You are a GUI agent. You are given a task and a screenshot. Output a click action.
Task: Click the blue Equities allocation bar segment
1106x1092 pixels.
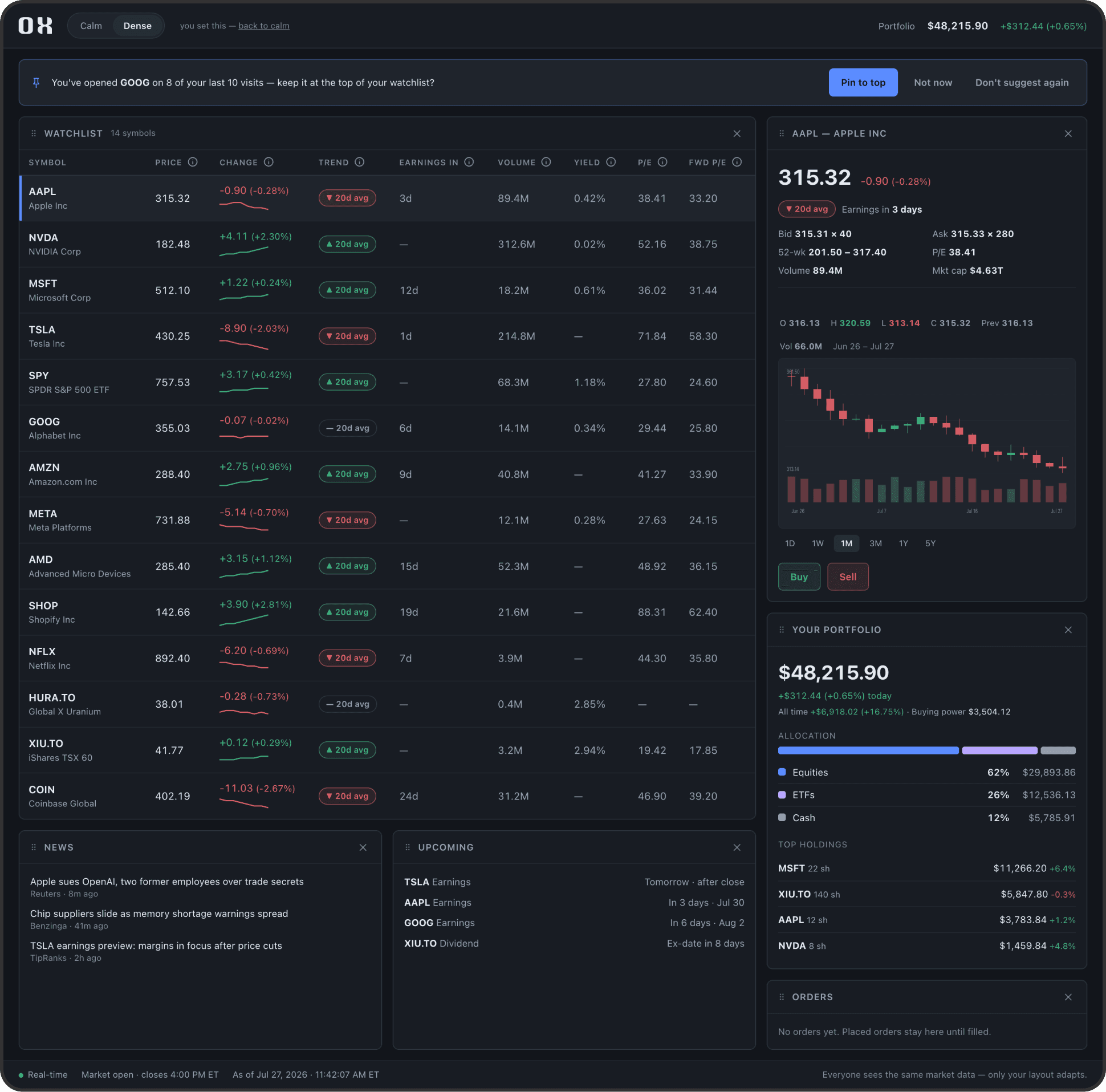click(868, 750)
